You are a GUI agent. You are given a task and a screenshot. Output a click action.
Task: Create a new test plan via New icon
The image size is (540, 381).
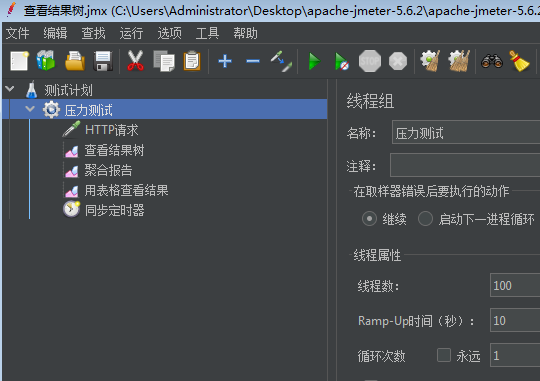(19, 61)
